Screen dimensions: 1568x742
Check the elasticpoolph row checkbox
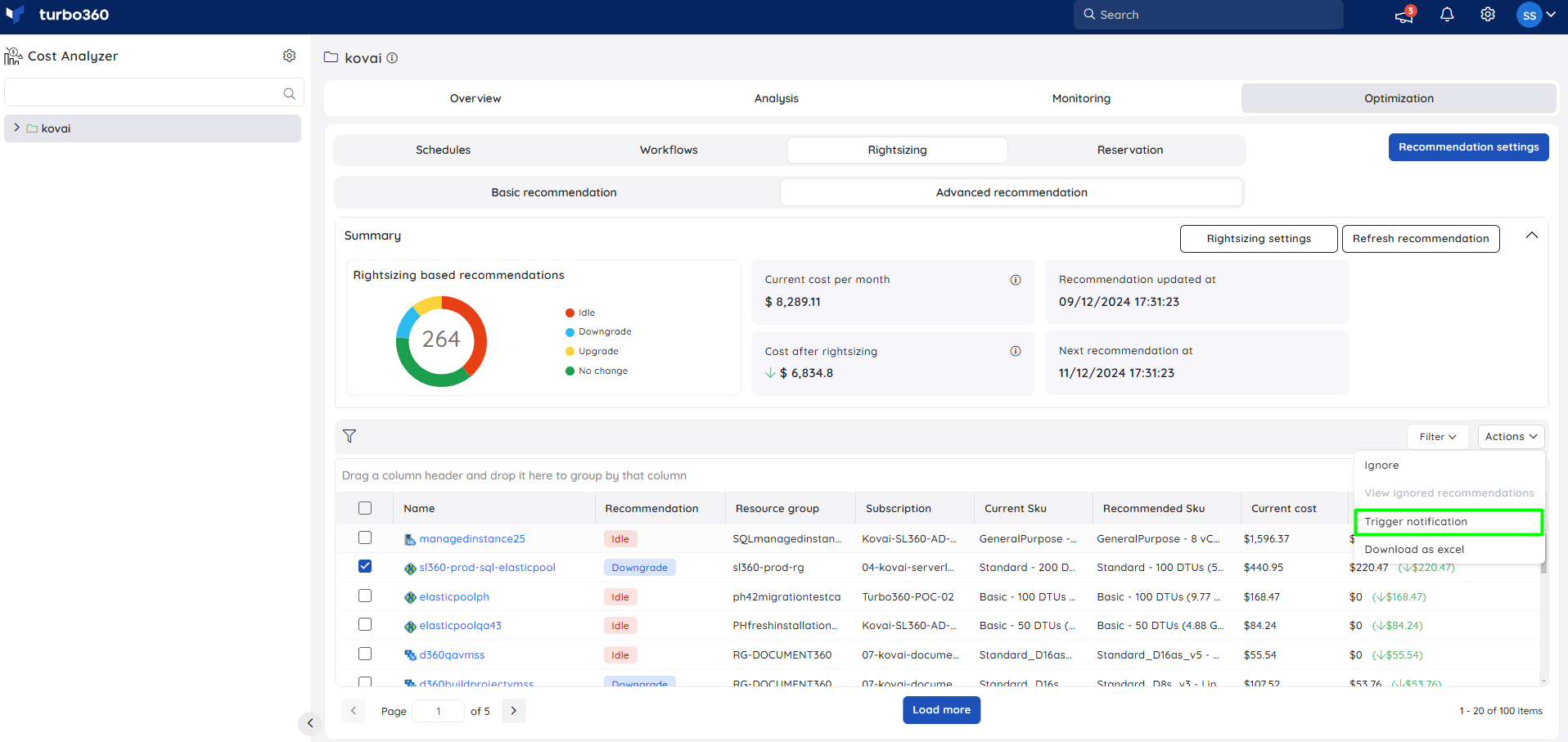click(365, 596)
